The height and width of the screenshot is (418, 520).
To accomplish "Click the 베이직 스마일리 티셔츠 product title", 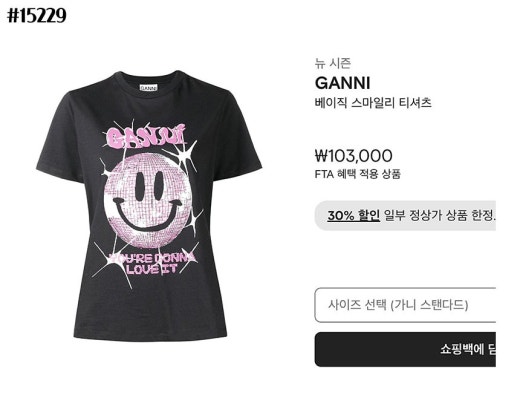I will pyautogui.click(x=373, y=102).
